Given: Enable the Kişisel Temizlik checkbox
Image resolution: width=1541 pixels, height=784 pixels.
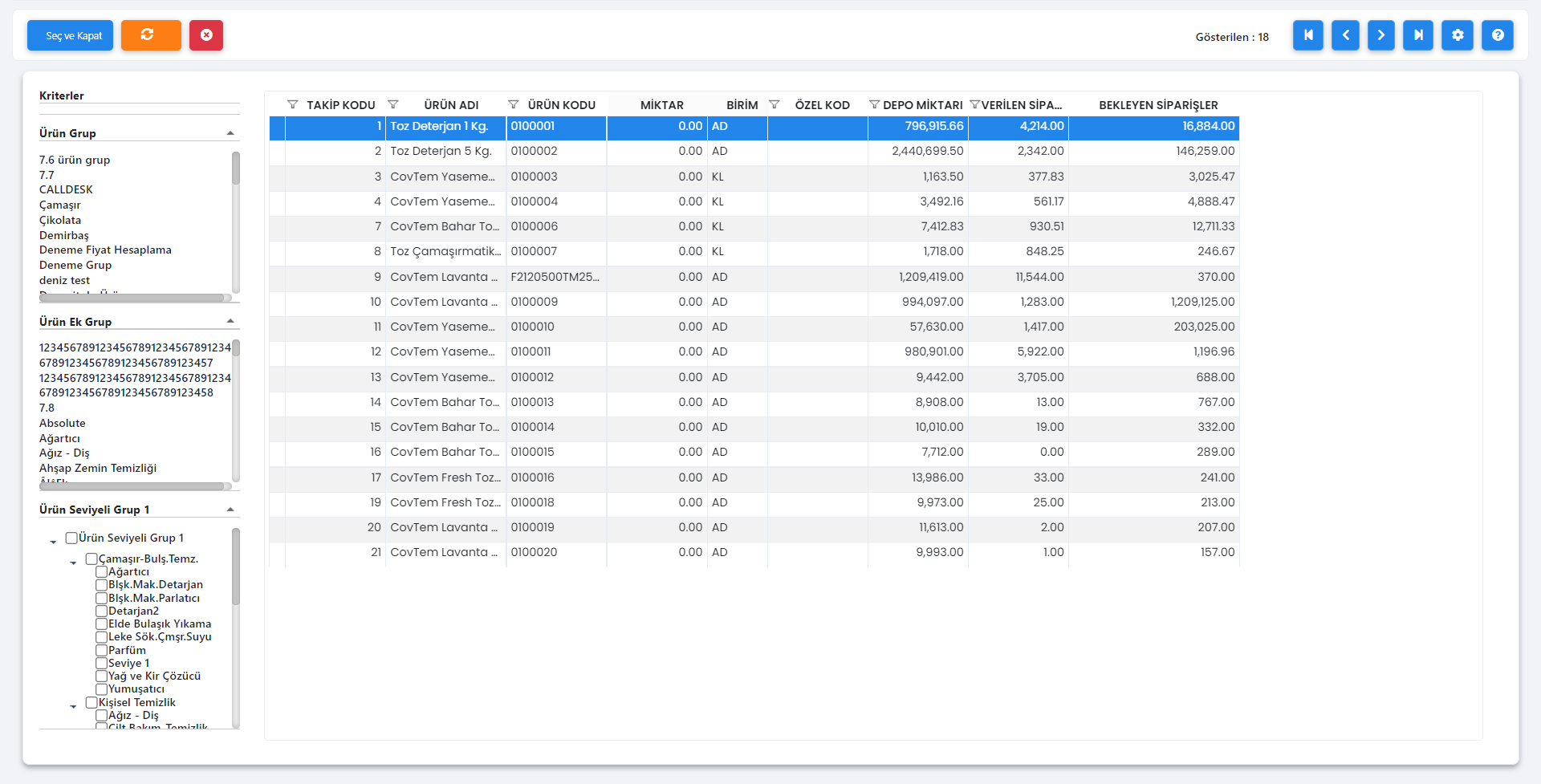Looking at the screenshot, I should click(x=91, y=703).
